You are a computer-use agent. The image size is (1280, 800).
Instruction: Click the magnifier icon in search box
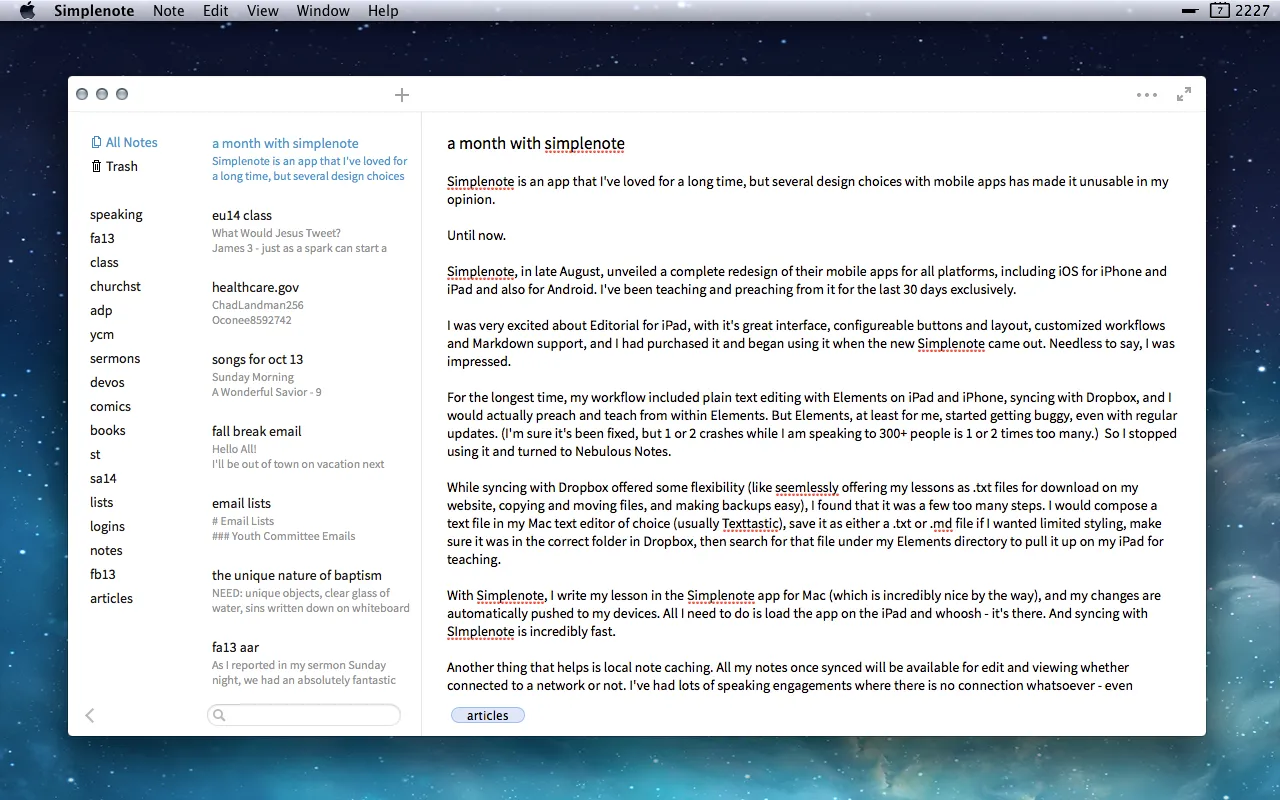(220, 715)
